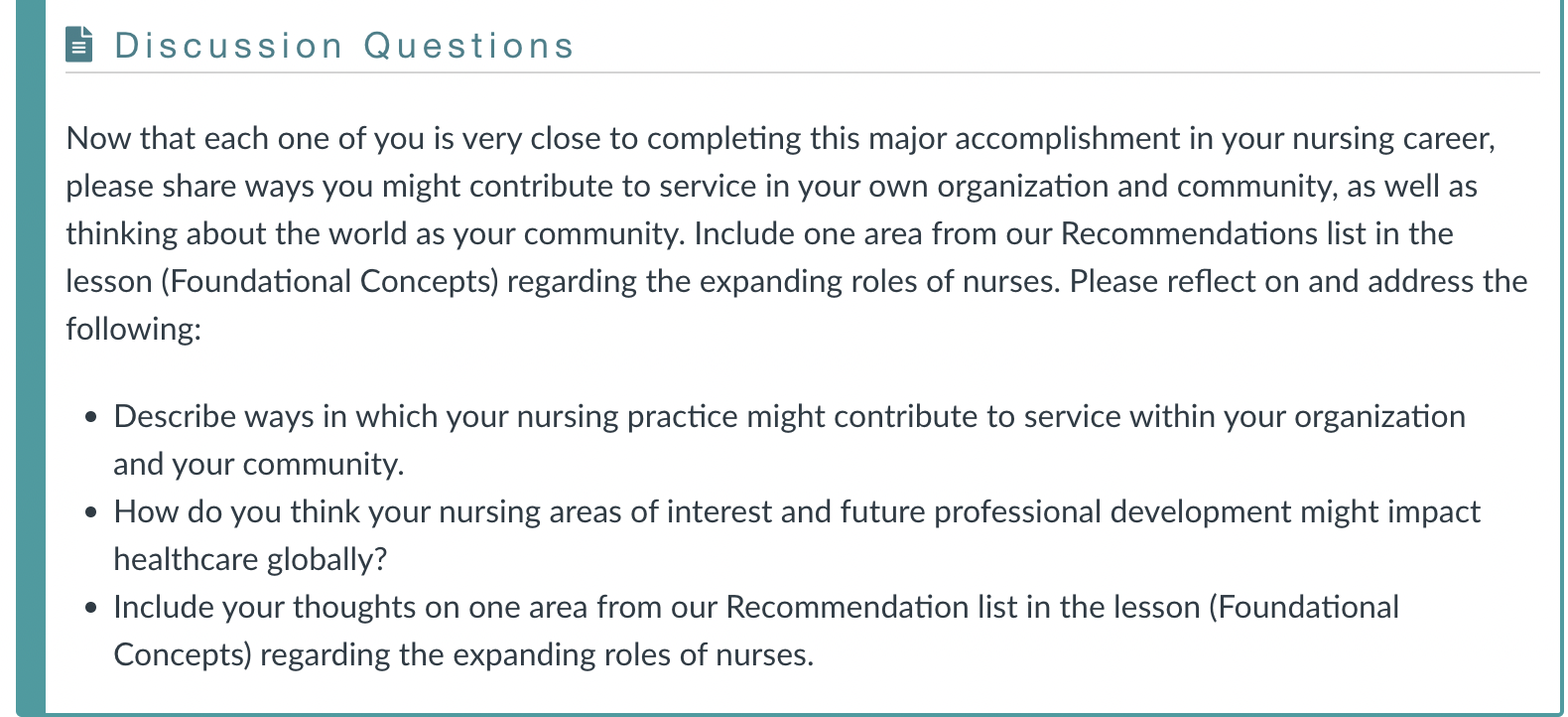The image size is (1568, 717).
Task: Click the bullet dot before Describe ways
Action: point(91,418)
